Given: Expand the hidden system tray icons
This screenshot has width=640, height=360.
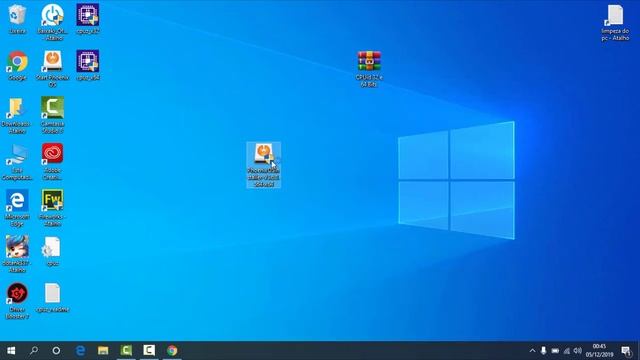Looking at the screenshot, I should click(532, 351).
